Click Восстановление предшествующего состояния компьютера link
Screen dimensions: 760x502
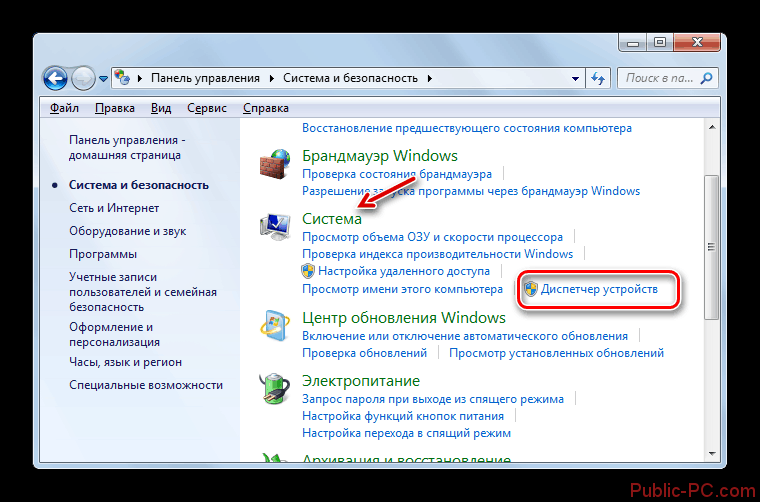pos(467,128)
